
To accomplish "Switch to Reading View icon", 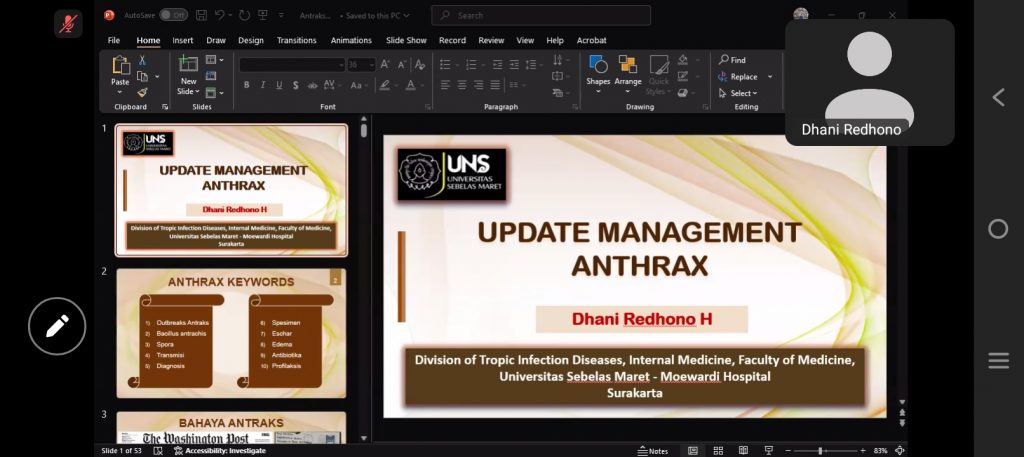I will click(x=743, y=450).
